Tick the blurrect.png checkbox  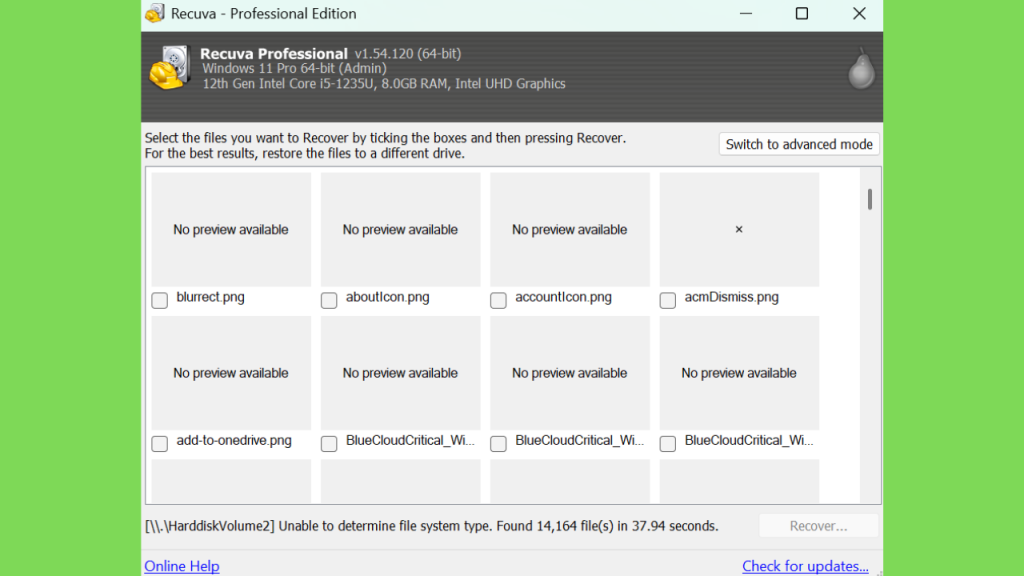pyautogui.click(x=159, y=300)
